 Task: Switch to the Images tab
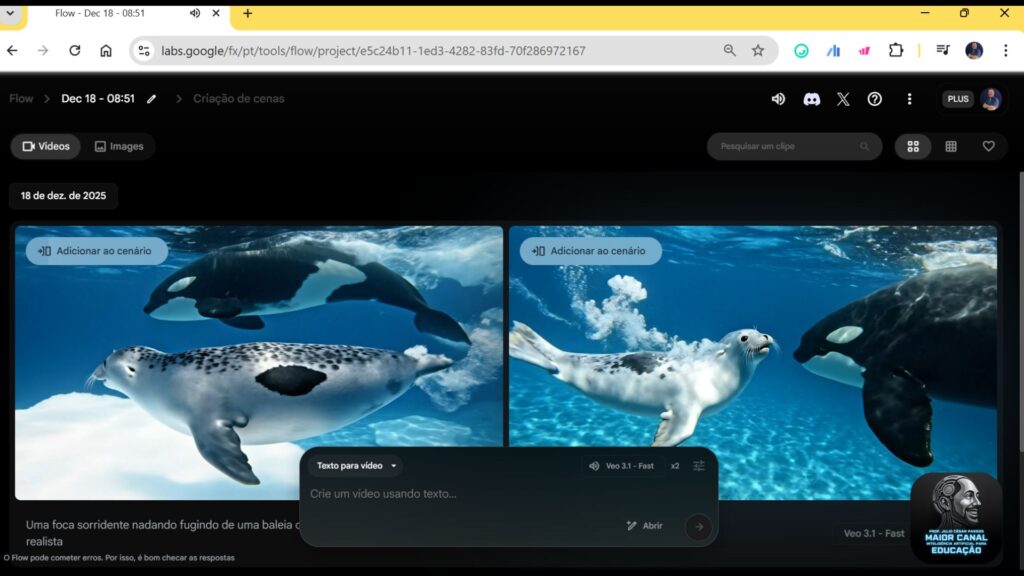(x=119, y=146)
